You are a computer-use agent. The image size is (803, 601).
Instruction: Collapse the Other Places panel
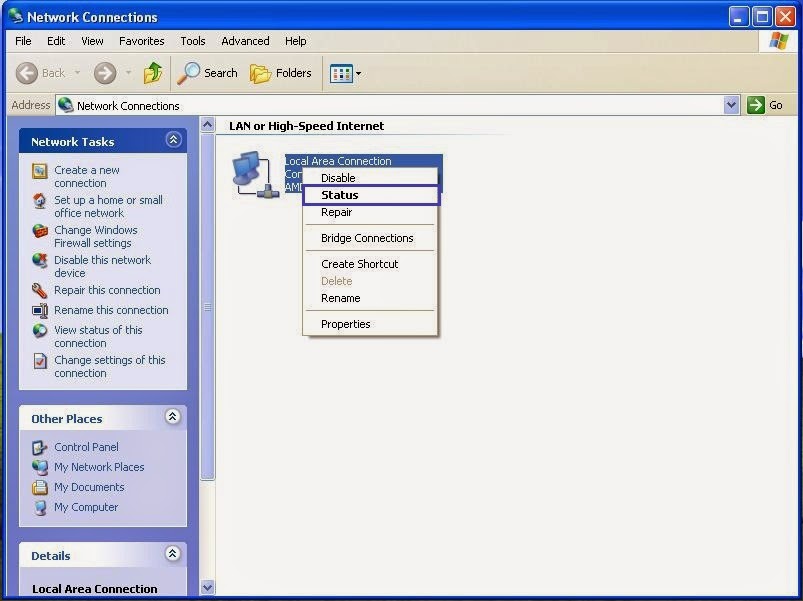tap(175, 417)
